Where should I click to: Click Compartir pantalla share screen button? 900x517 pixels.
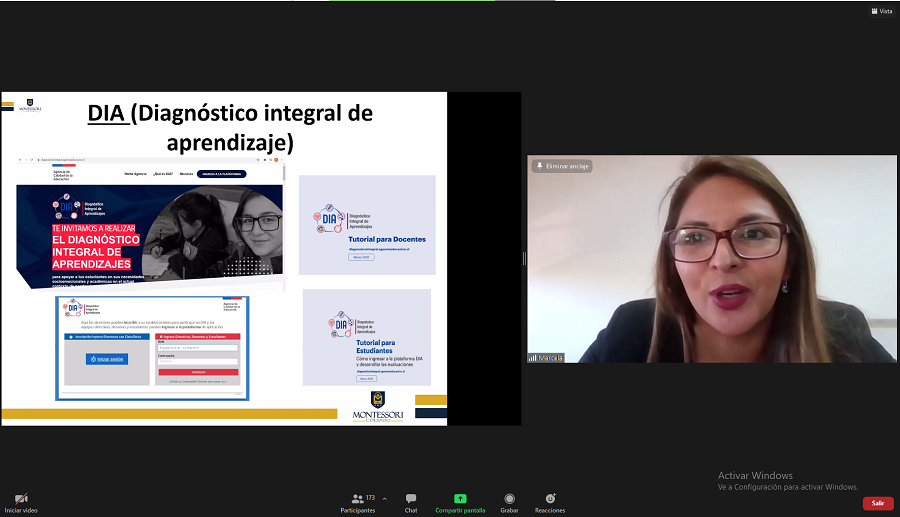coord(460,503)
